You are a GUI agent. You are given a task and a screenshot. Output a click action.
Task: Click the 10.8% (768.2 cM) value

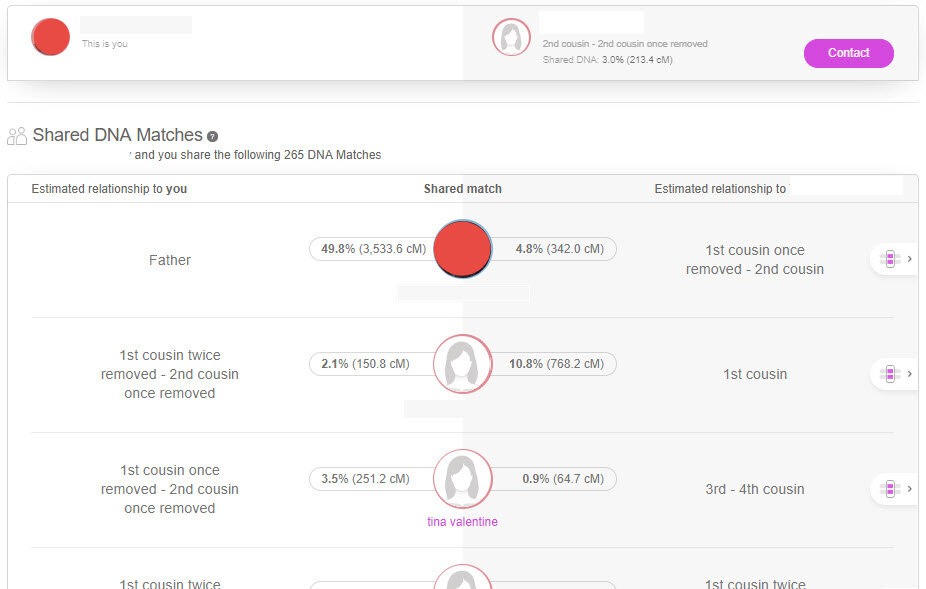pos(556,364)
